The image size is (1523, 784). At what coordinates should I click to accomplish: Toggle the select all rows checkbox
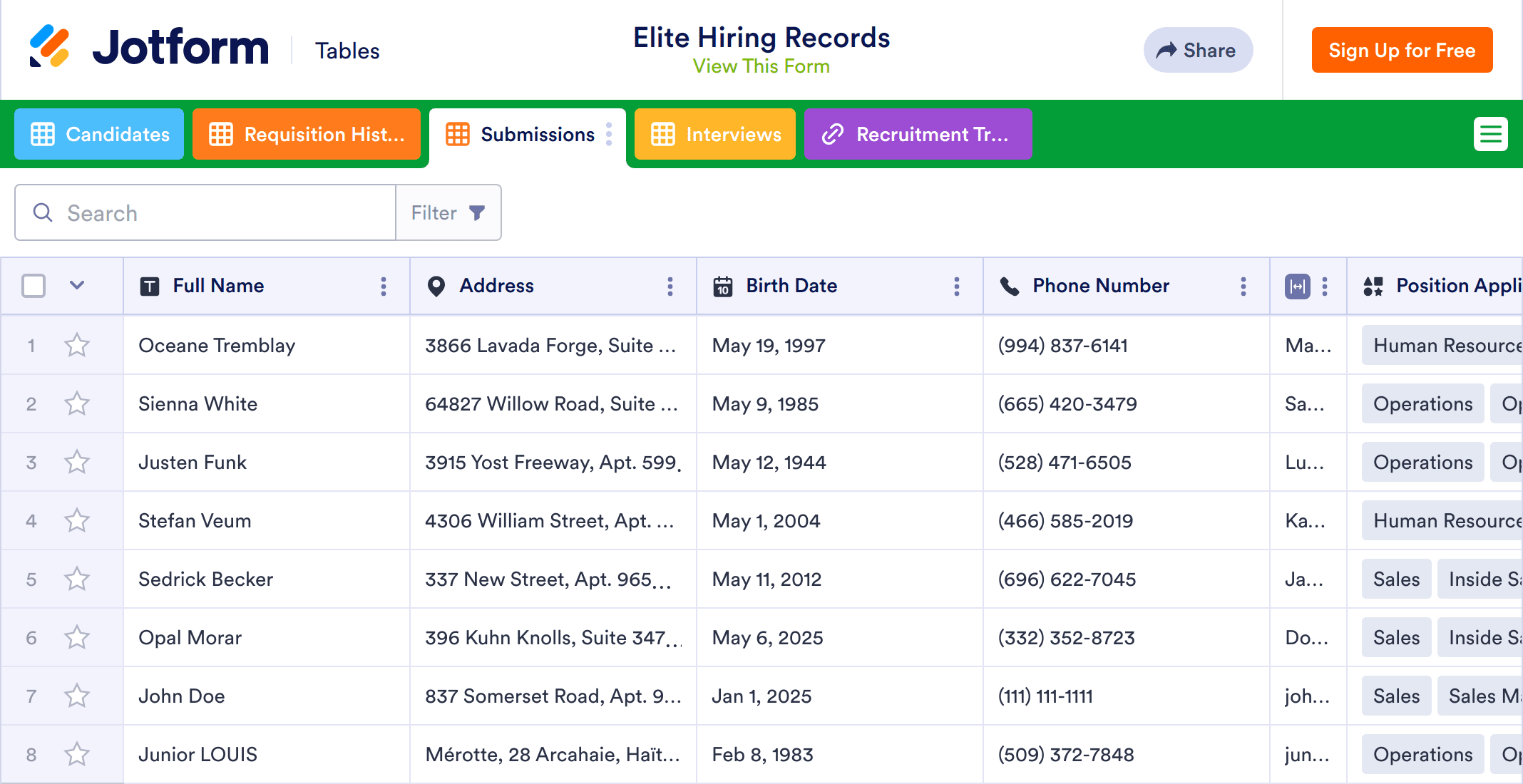tap(34, 286)
